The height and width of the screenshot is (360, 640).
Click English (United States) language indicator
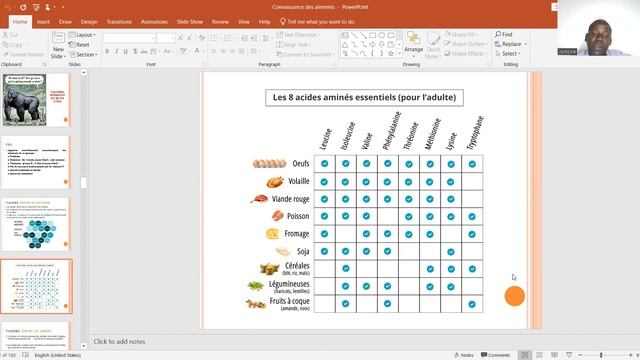pyautogui.click(x=58, y=355)
